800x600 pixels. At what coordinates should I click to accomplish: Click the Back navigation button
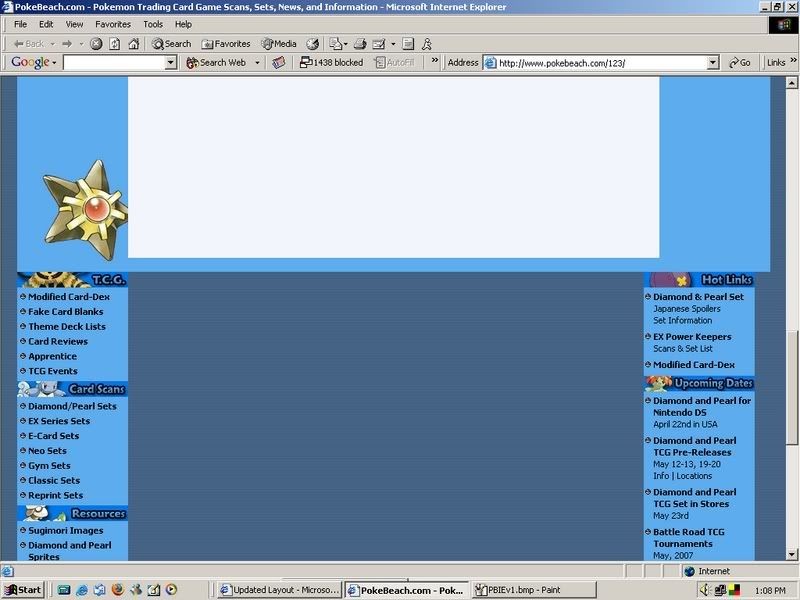(x=29, y=44)
